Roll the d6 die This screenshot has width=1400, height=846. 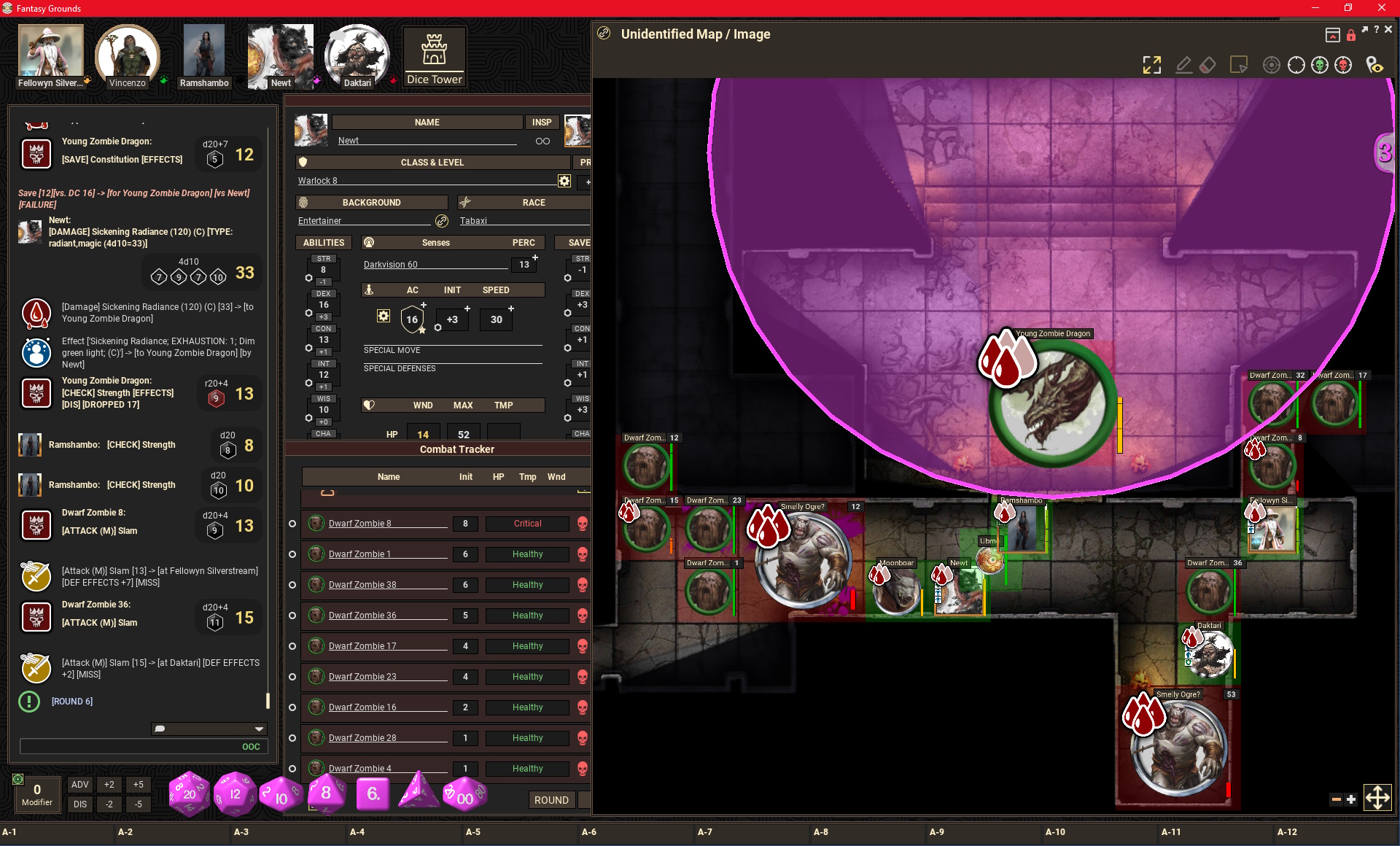coord(373,793)
